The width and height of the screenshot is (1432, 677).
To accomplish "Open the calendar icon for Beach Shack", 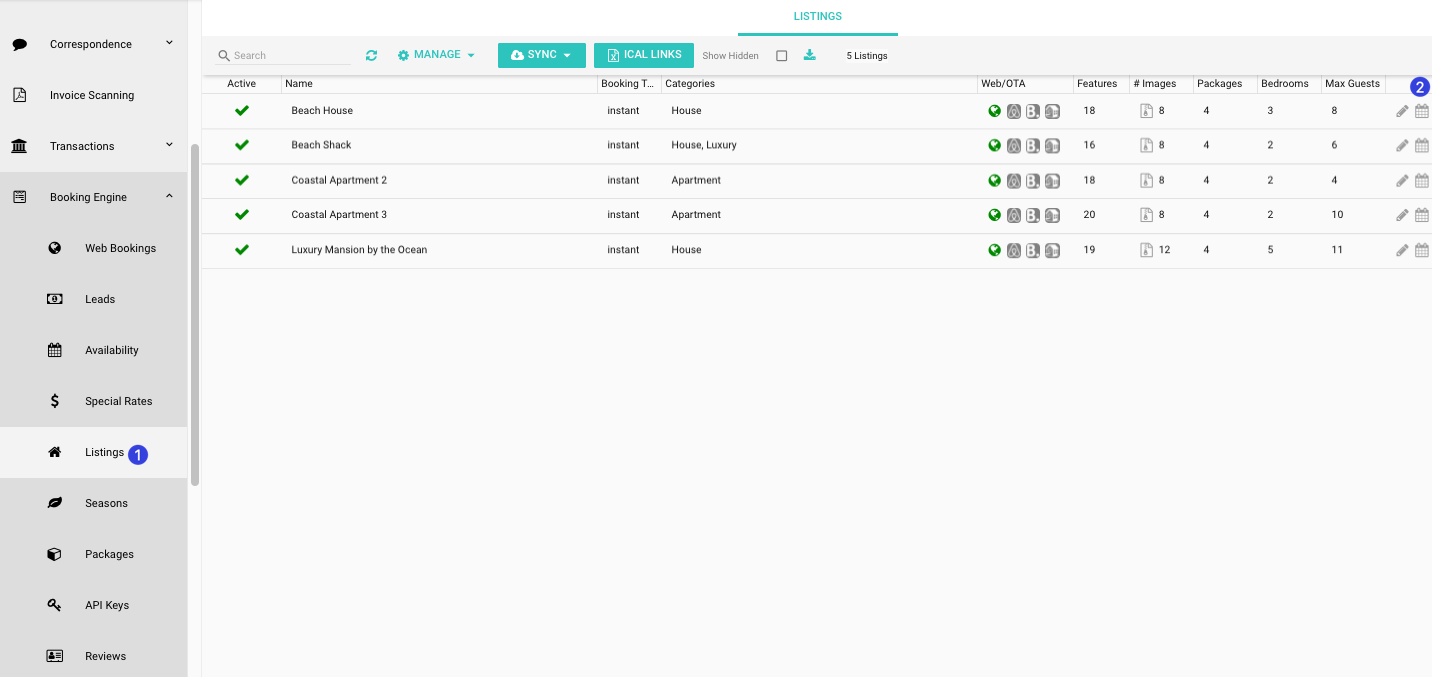I will coord(1421,146).
